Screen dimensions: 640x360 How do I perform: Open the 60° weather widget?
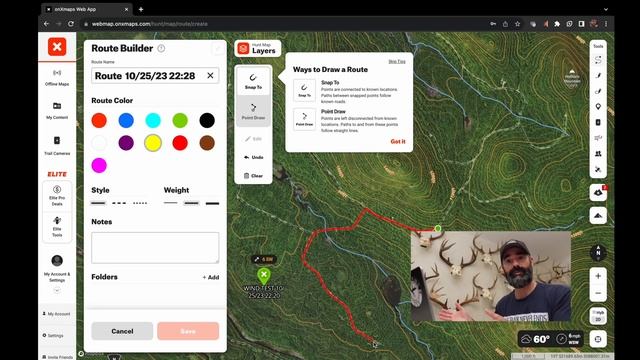click(550, 339)
